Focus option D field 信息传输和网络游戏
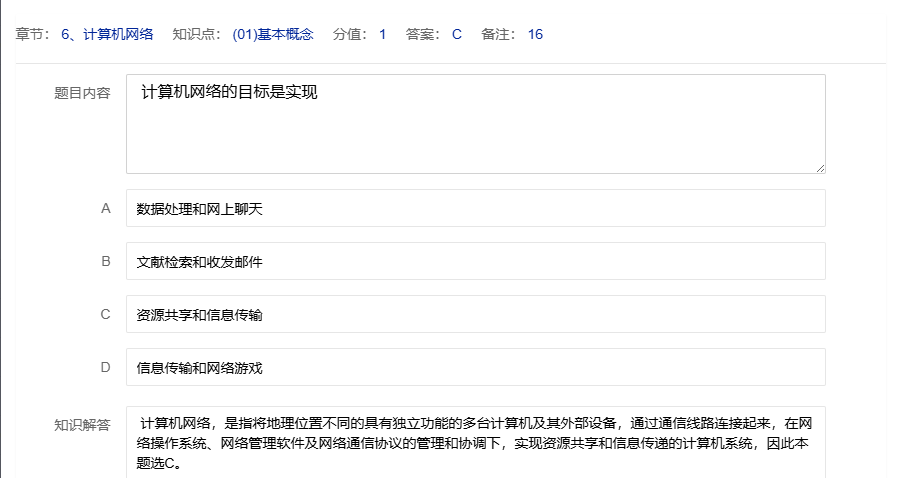Image resolution: width=901 pixels, height=478 pixels. [475, 368]
